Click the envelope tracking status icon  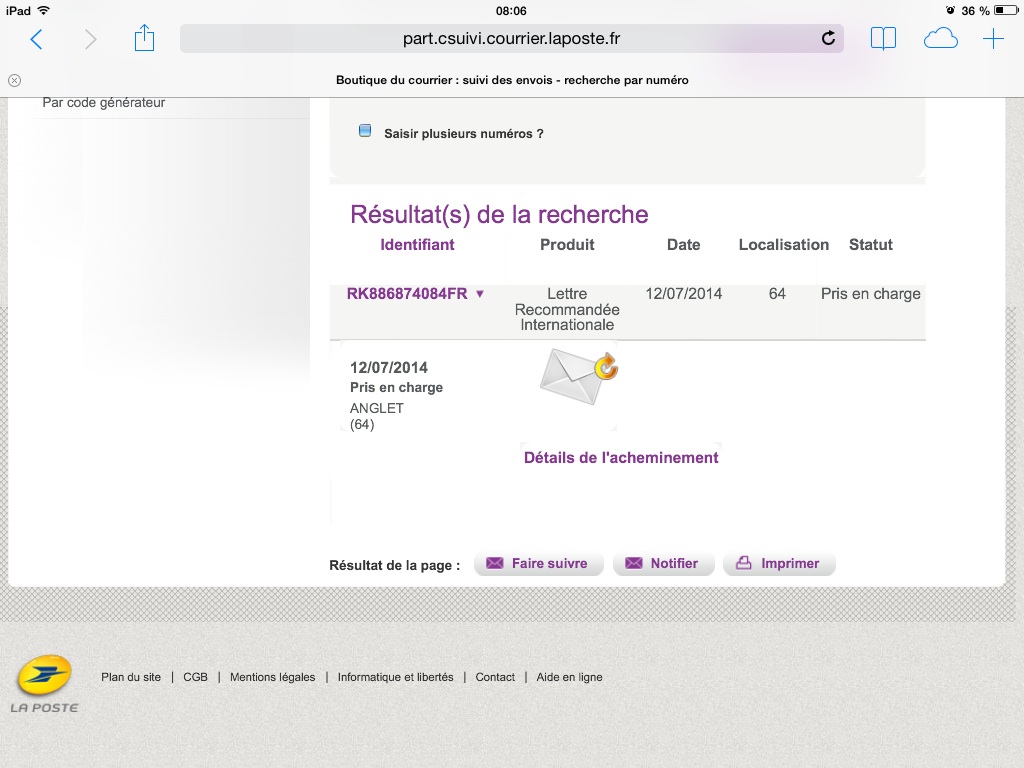point(579,377)
